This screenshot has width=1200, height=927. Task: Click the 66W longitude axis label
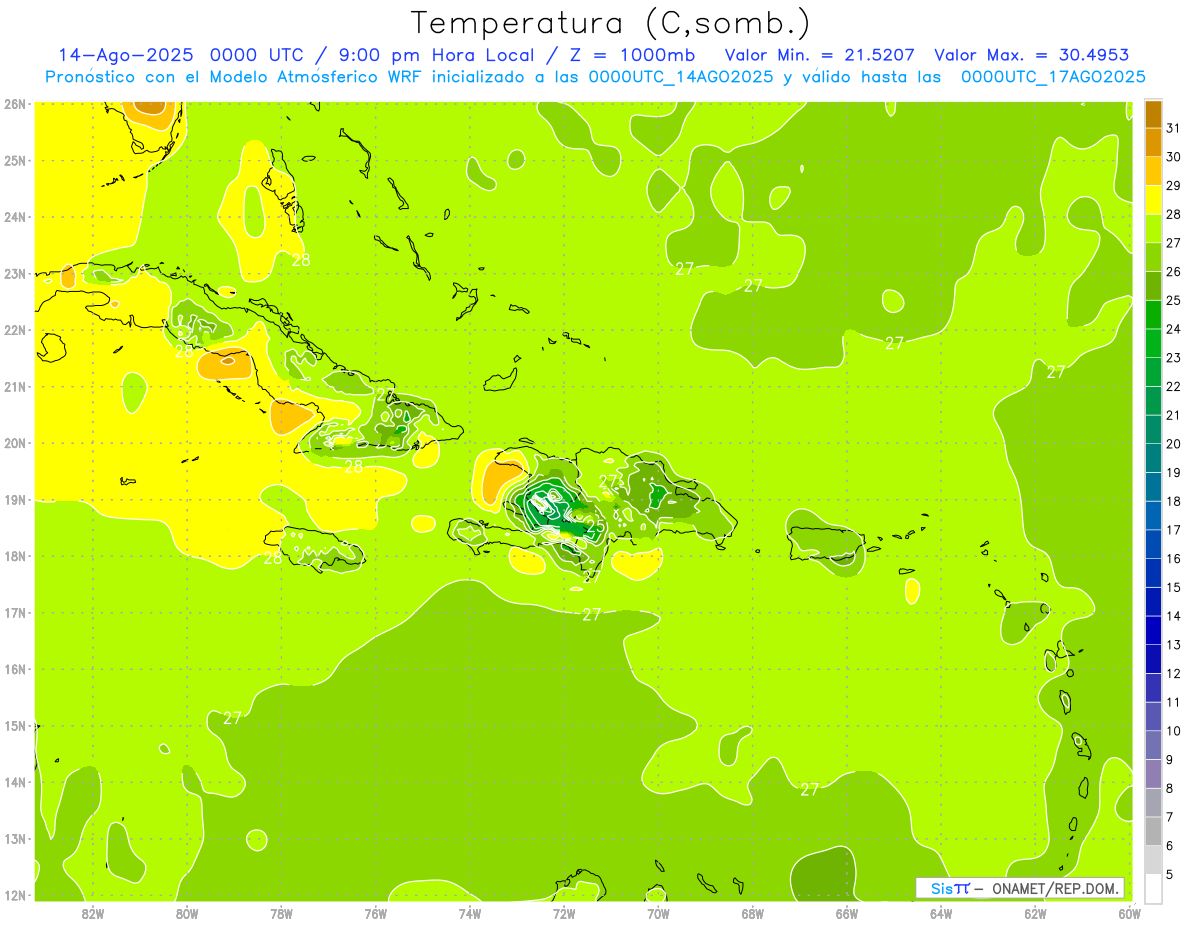pyautogui.click(x=847, y=913)
